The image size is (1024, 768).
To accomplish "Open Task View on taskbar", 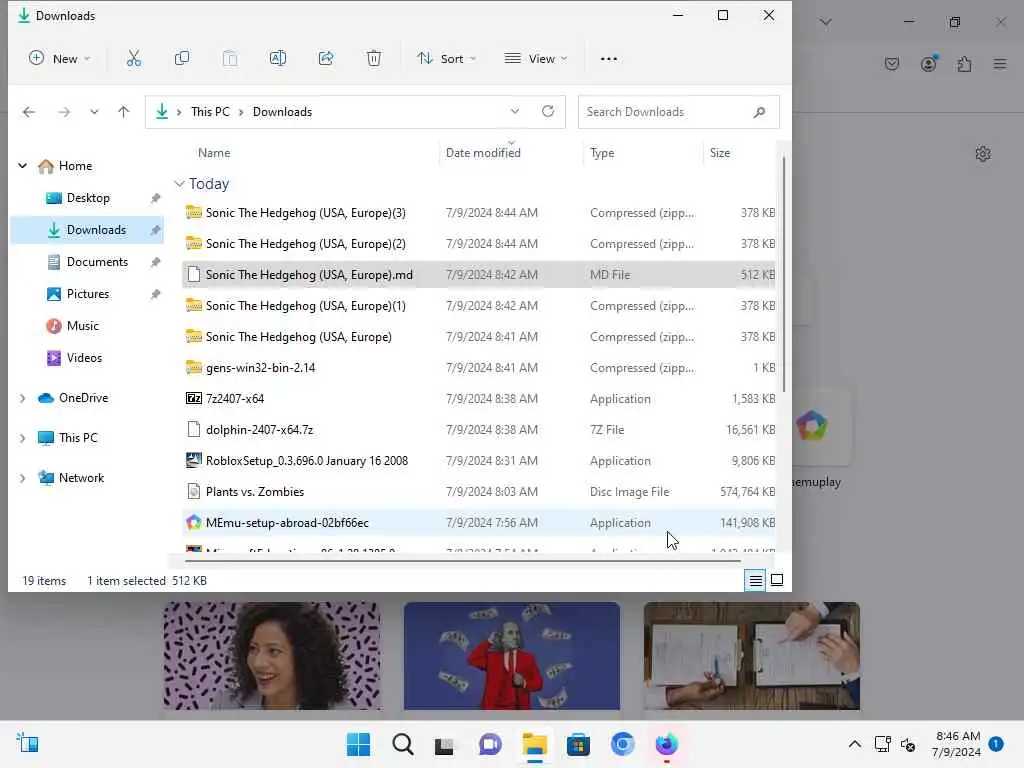I will point(445,745).
